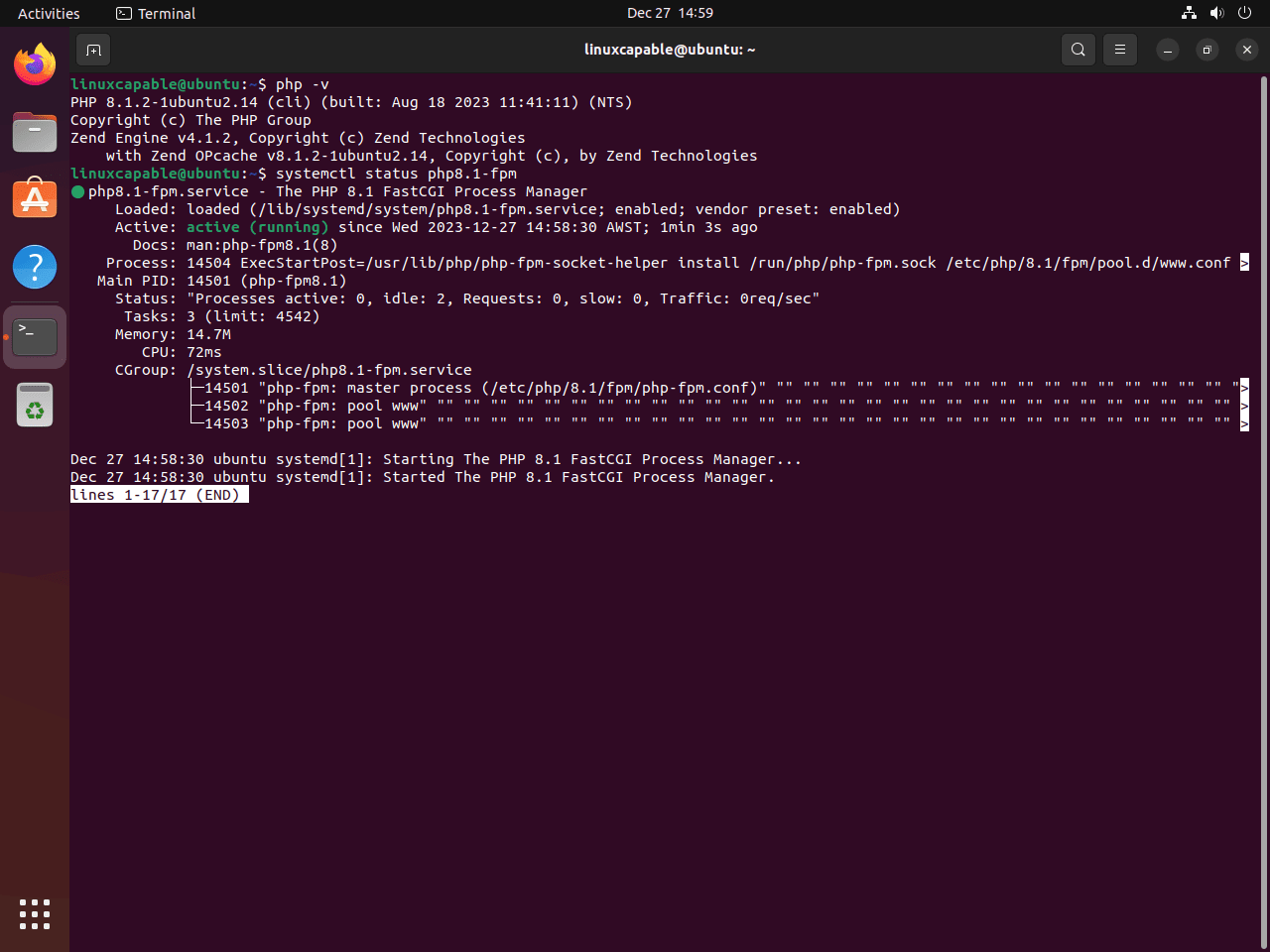This screenshot has height=952, width=1270.
Task: Click the terminal vertical scrollbar
Action: coord(1263,511)
